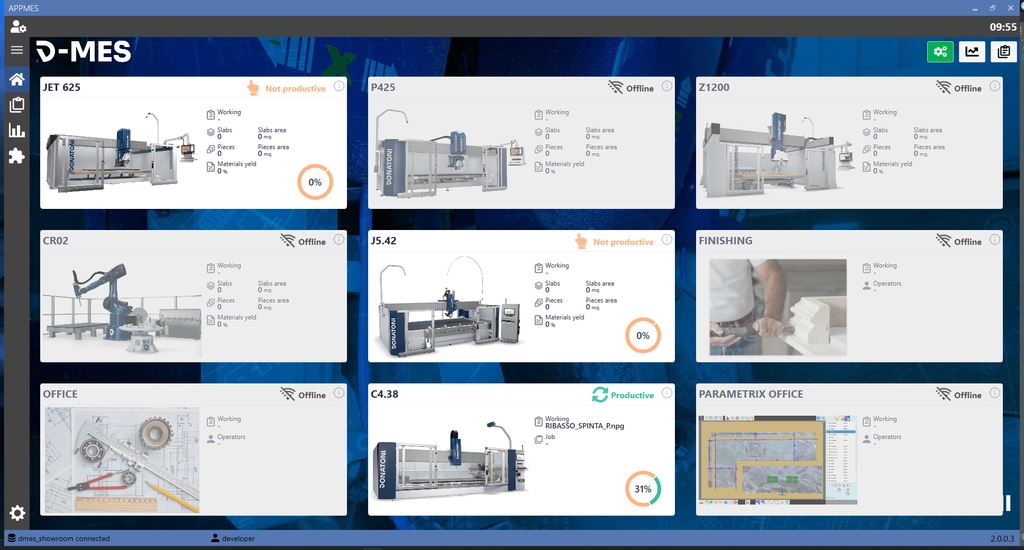
Task: Show info for the CR02 card
Action: pos(339,240)
